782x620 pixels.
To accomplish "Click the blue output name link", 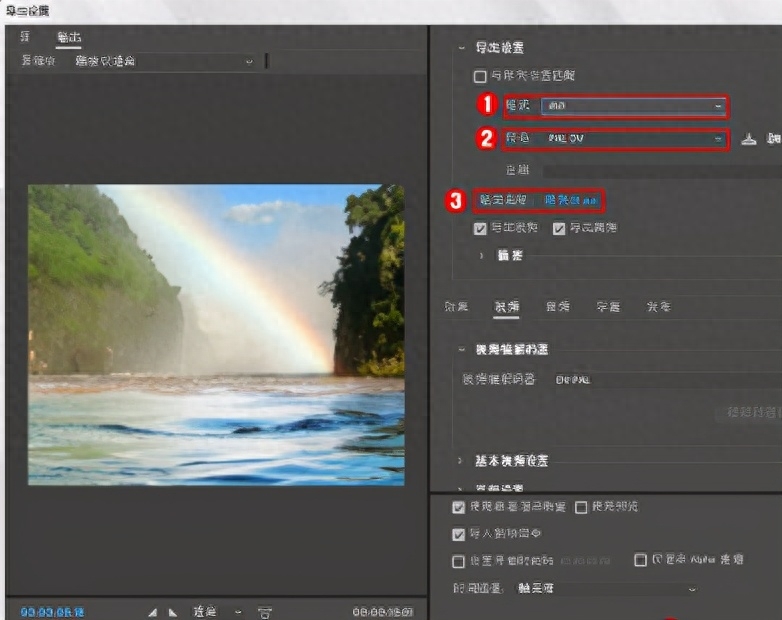I will (x=572, y=201).
